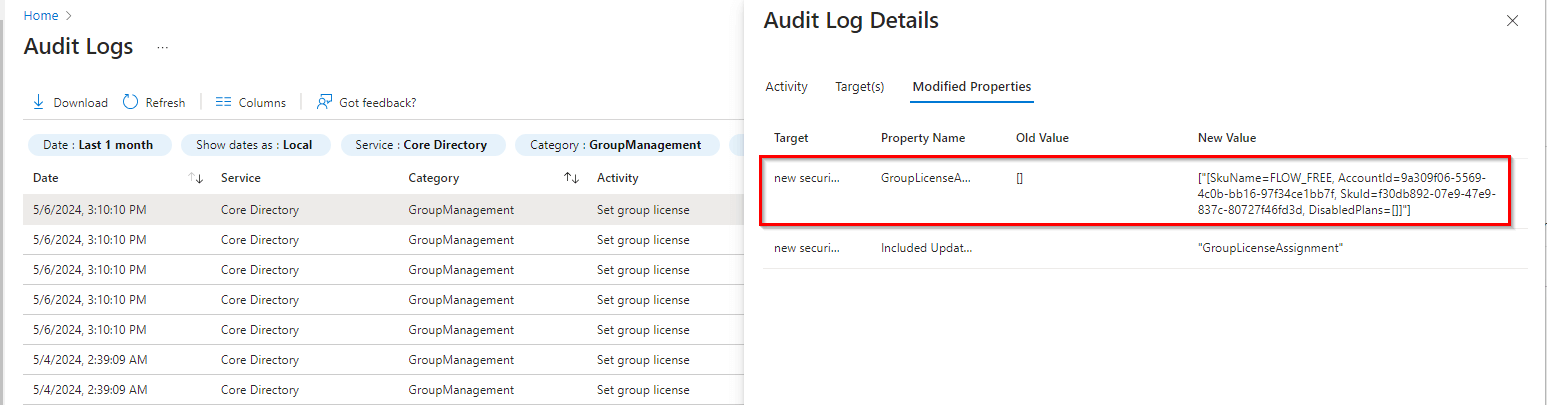Viewport: 1547px width, 405px height.
Task: Select the first 5/6/2024 3:10:10 PM log row
Action: pyautogui.click(x=90, y=210)
